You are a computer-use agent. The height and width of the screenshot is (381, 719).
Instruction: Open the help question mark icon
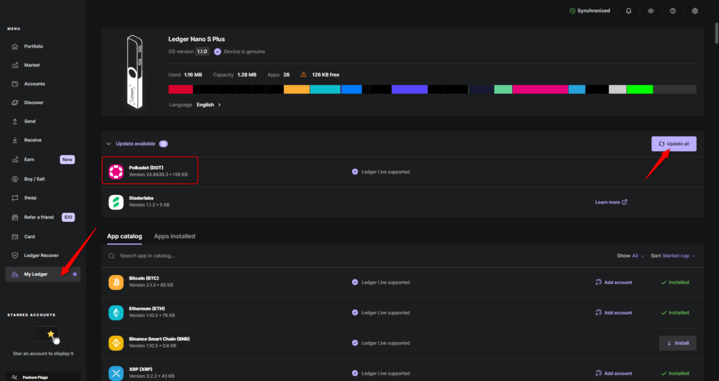click(x=673, y=11)
